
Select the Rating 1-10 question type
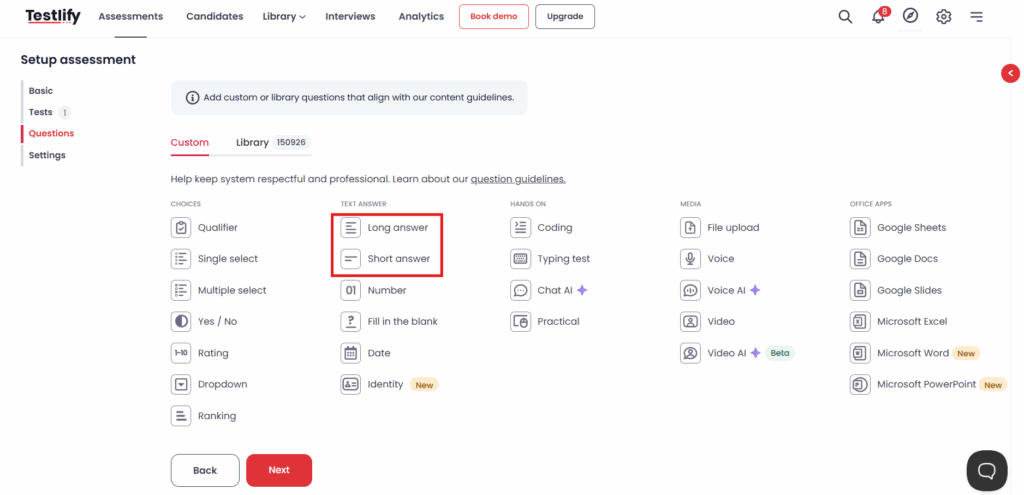[x=200, y=353]
